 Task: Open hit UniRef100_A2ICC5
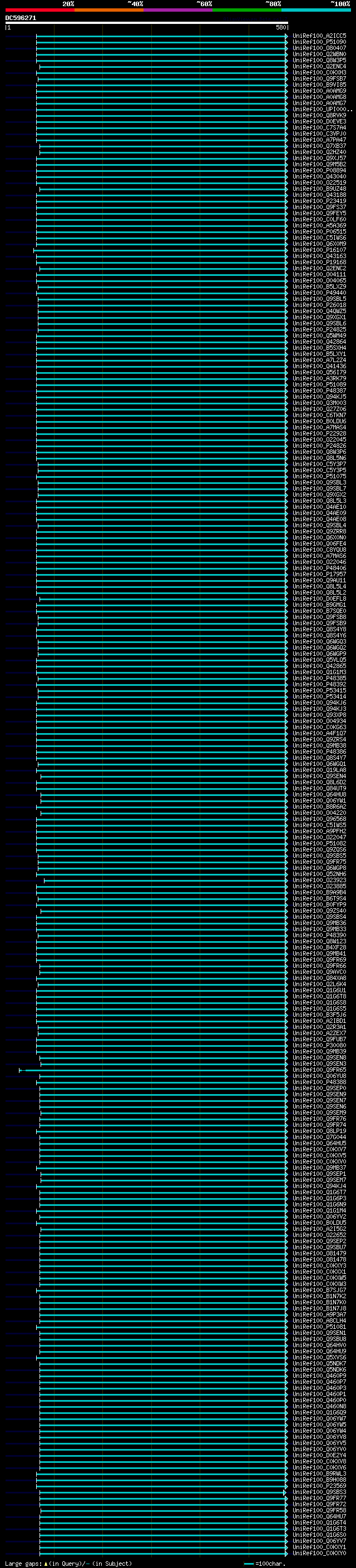319,36
